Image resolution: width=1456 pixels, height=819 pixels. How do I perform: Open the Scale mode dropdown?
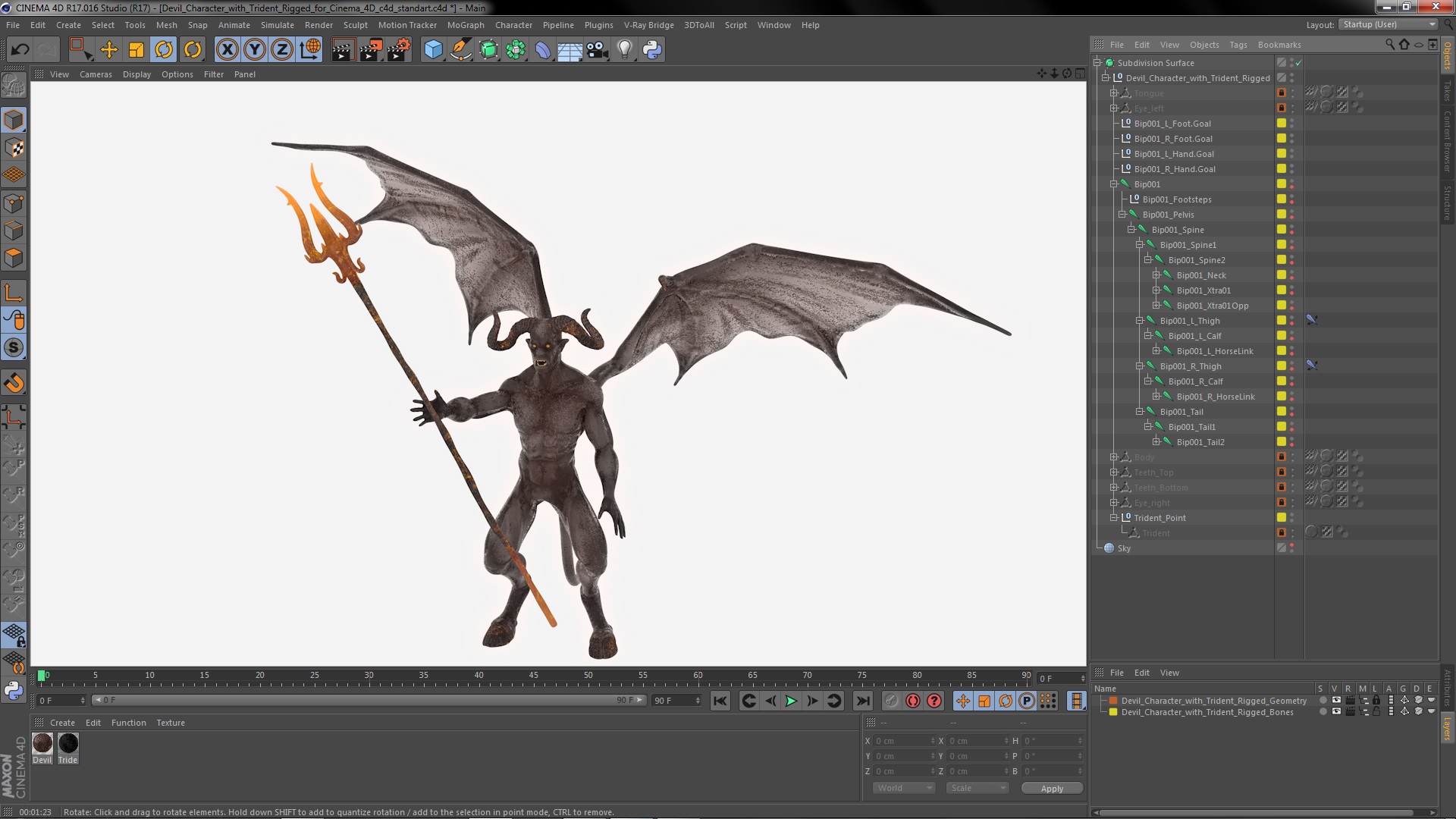coord(977,788)
